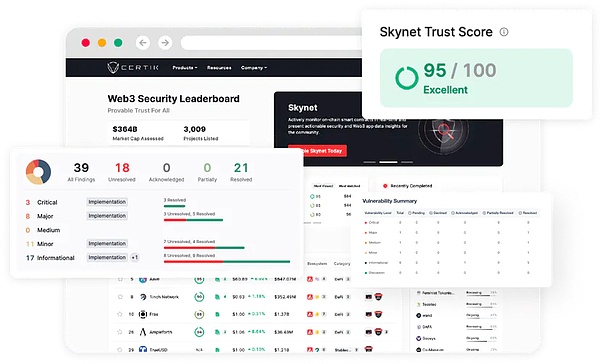Click the Ampleforth project logo icon

(x=143, y=332)
